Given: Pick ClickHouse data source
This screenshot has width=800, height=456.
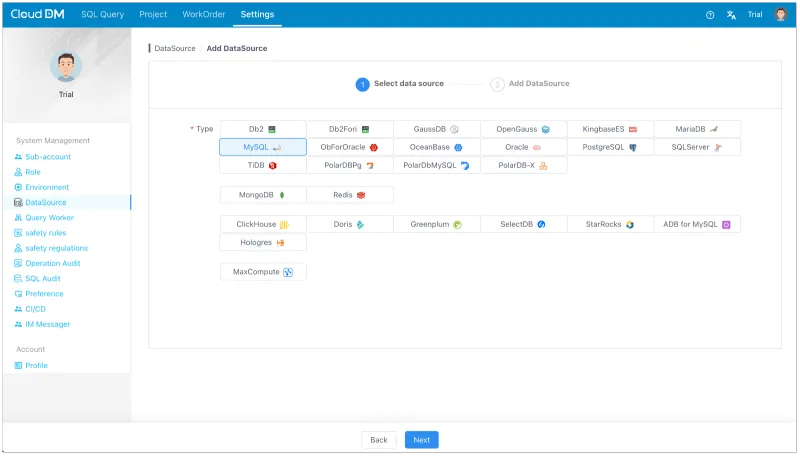Looking at the screenshot, I should [x=263, y=224].
